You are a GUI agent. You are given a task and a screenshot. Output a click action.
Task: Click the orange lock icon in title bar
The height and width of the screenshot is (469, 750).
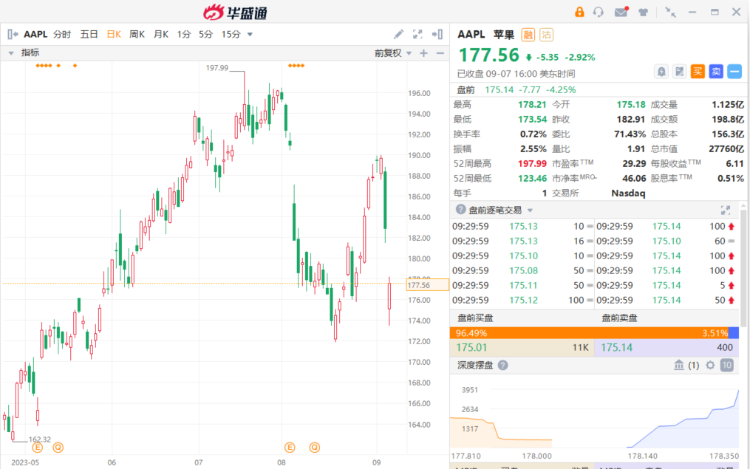point(579,12)
